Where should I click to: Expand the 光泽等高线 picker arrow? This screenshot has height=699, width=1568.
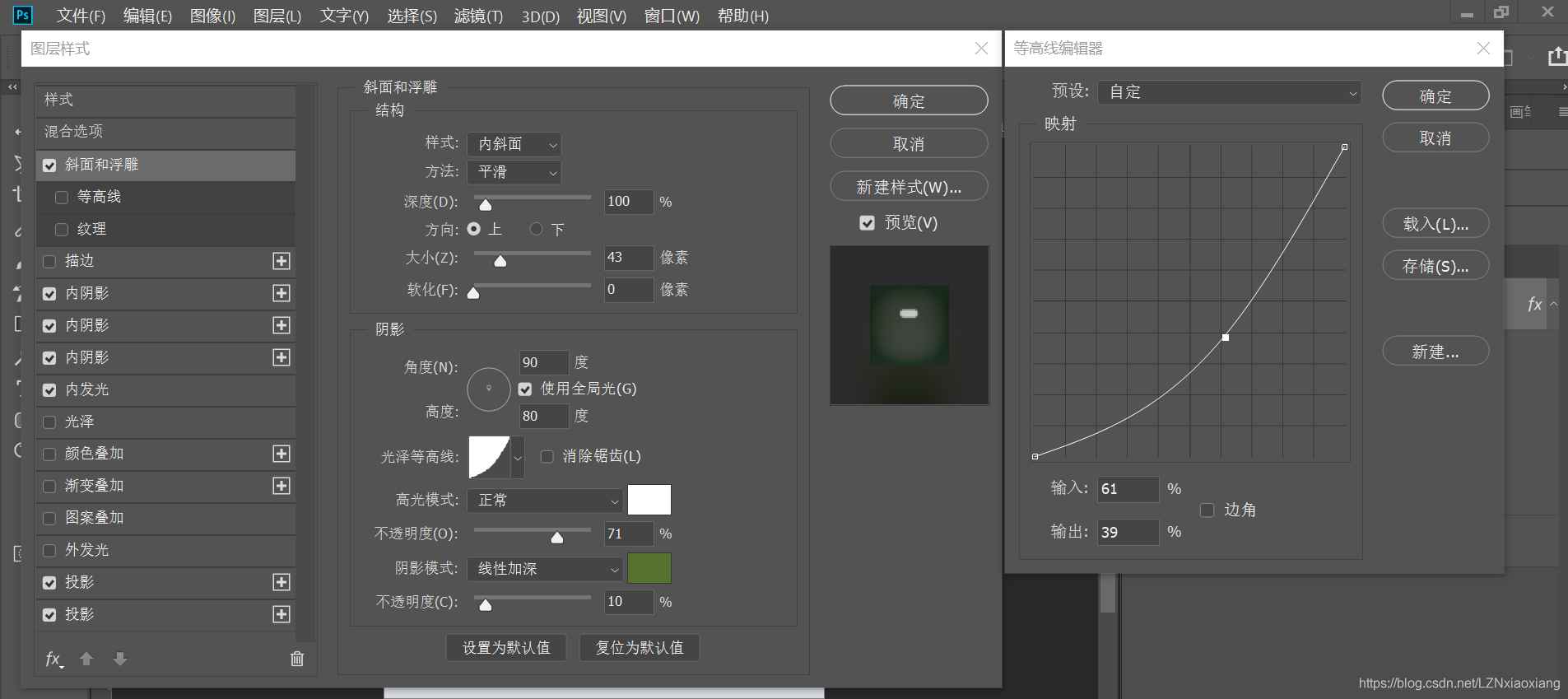click(518, 457)
